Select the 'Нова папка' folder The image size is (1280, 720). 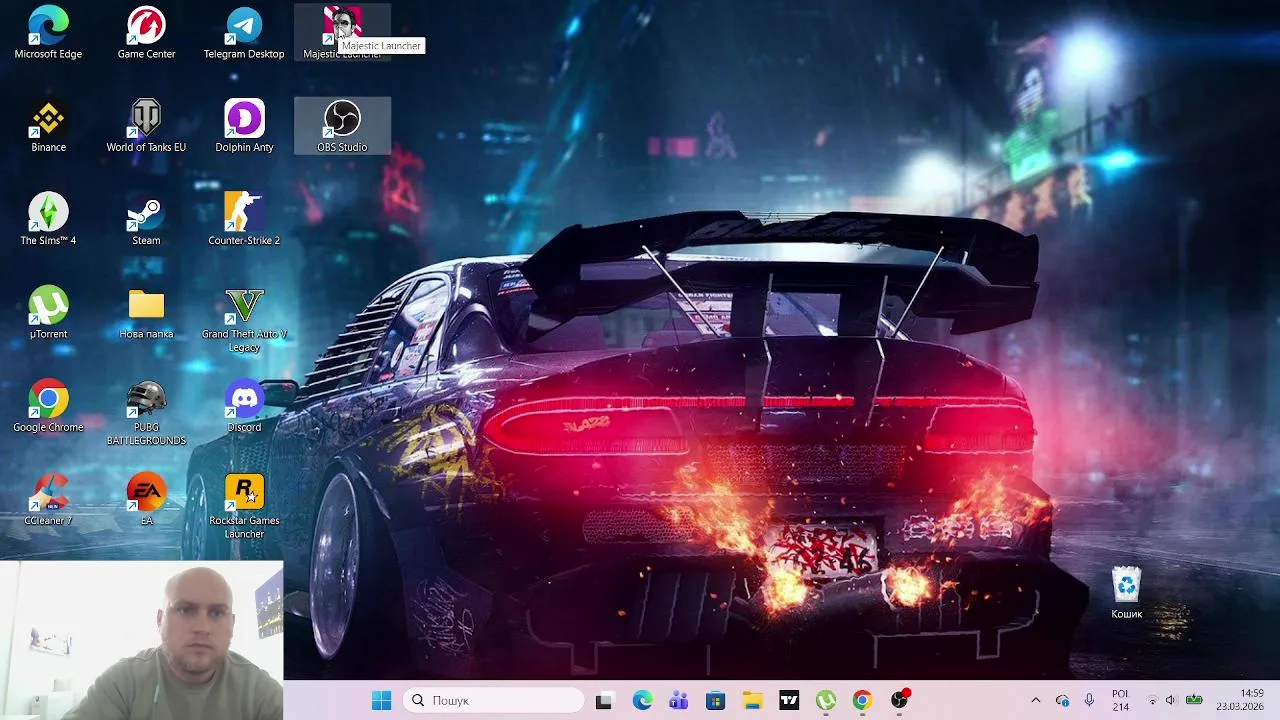[146, 312]
